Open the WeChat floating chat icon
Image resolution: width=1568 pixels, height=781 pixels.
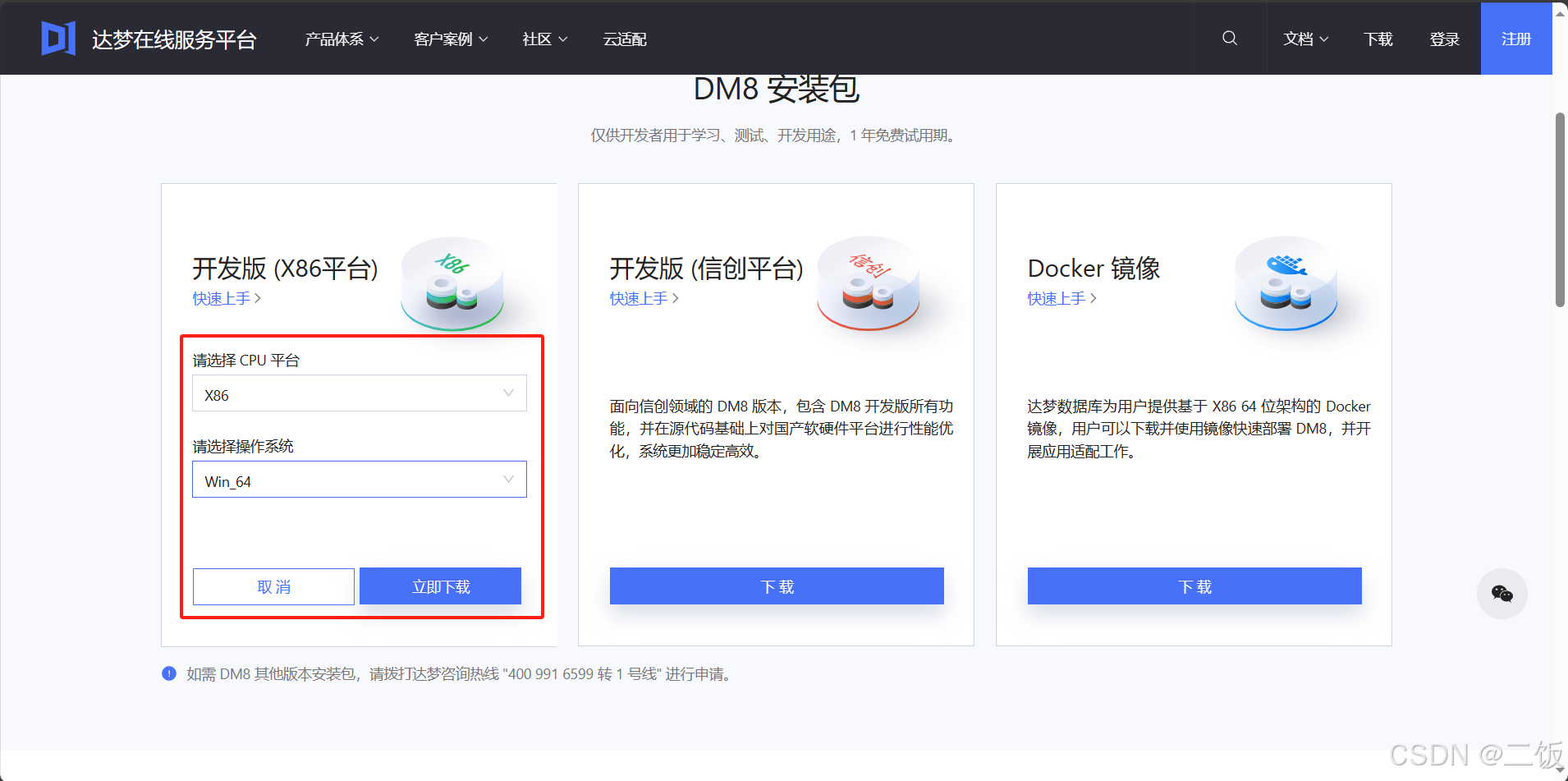1502,593
